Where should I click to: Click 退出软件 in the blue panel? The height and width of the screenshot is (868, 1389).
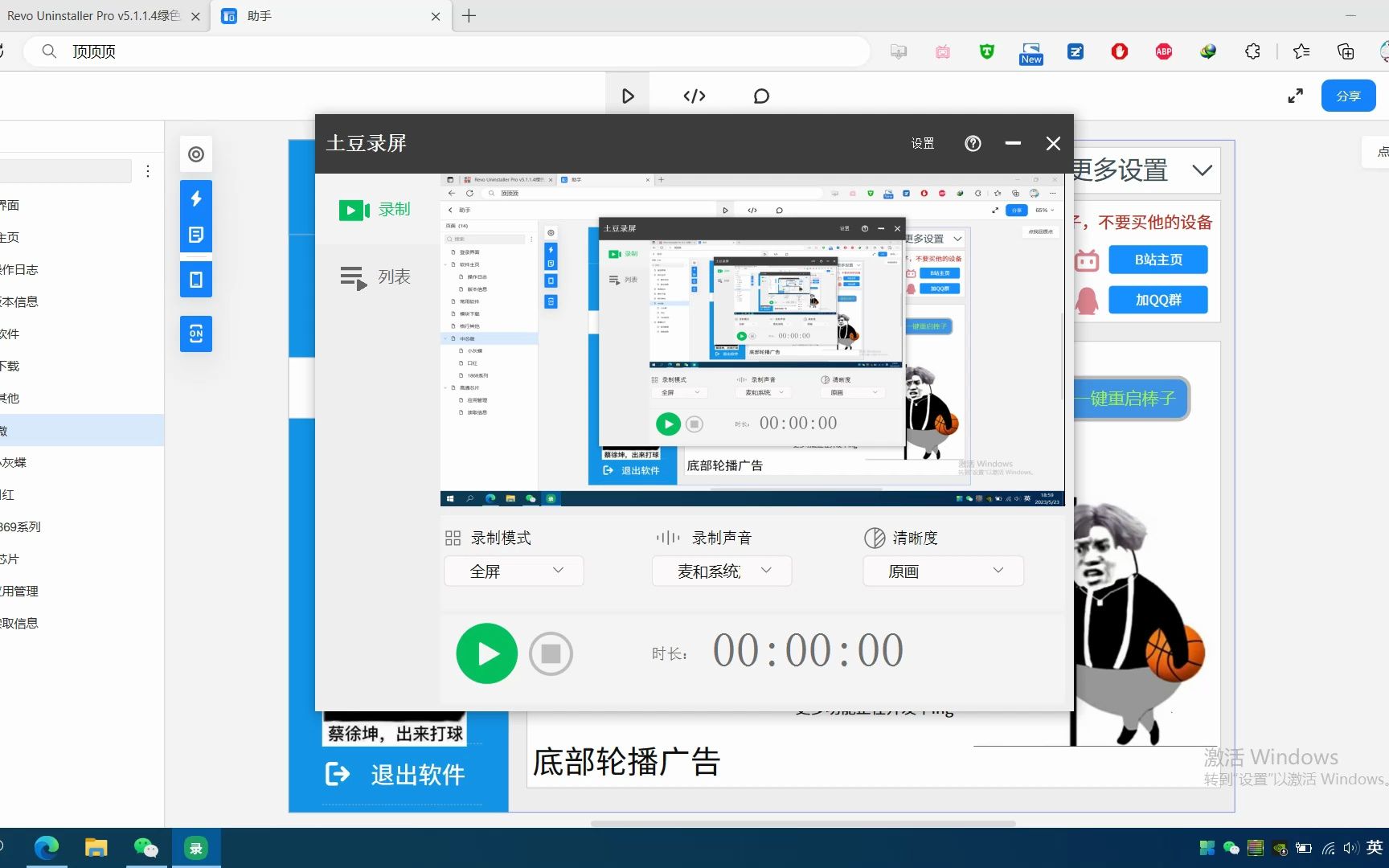coord(395,775)
